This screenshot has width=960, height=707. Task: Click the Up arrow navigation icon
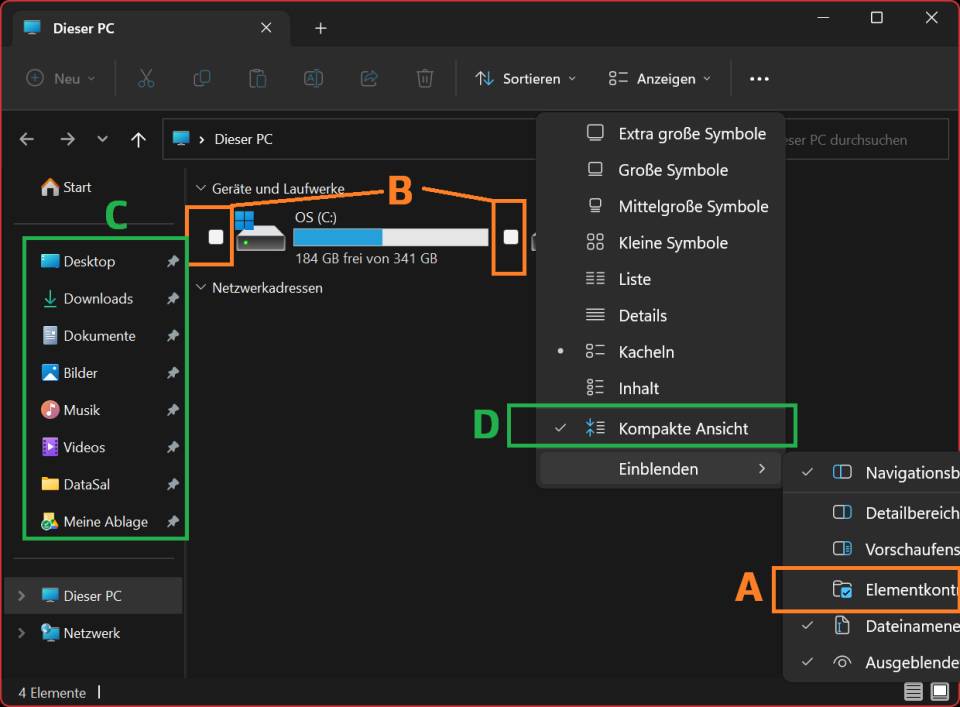(138, 140)
